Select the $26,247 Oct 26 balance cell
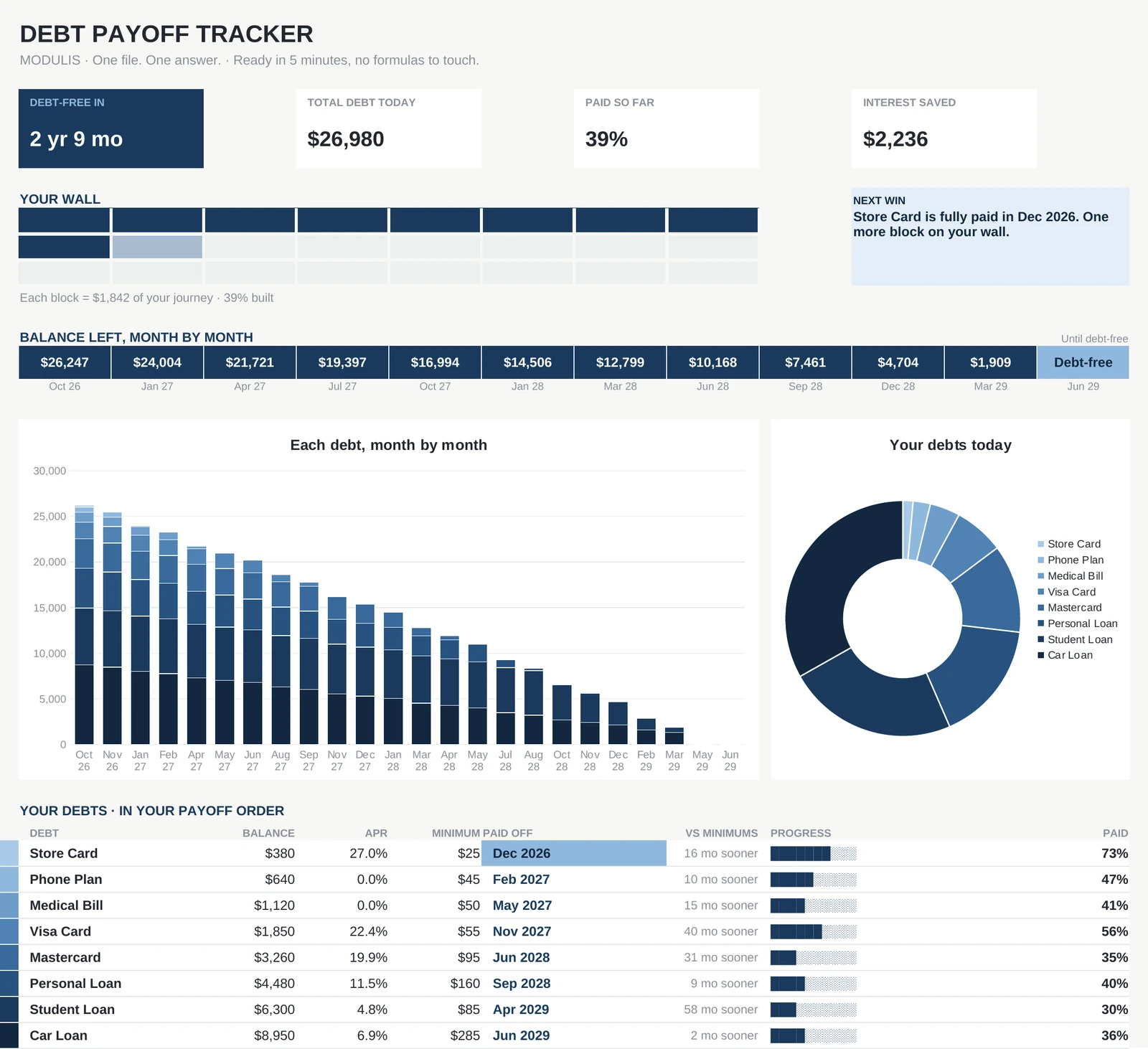Screen dimensions: 1148x1049 (65, 362)
